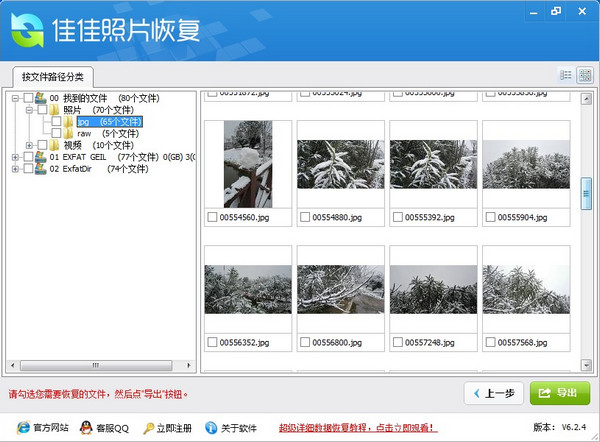Collapse the 00 找到的文件 tree node
This screenshot has height=442, width=600.
(15, 99)
